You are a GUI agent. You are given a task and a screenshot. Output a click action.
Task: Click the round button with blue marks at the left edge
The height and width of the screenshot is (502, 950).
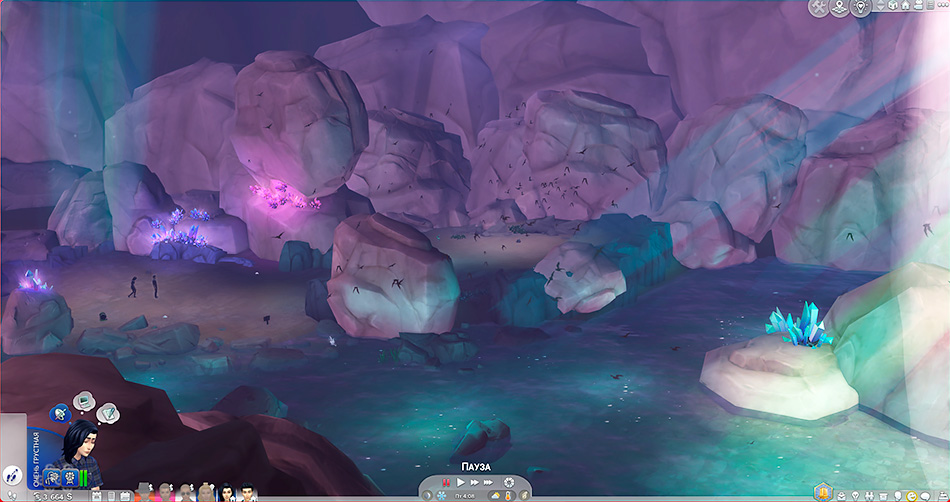(12, 475)
